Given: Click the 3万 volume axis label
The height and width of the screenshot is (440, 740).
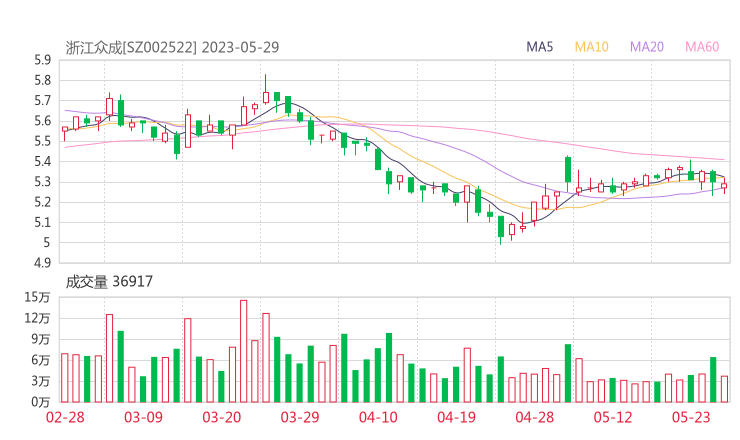Looking at the screenshot, I should coord(41,381).
